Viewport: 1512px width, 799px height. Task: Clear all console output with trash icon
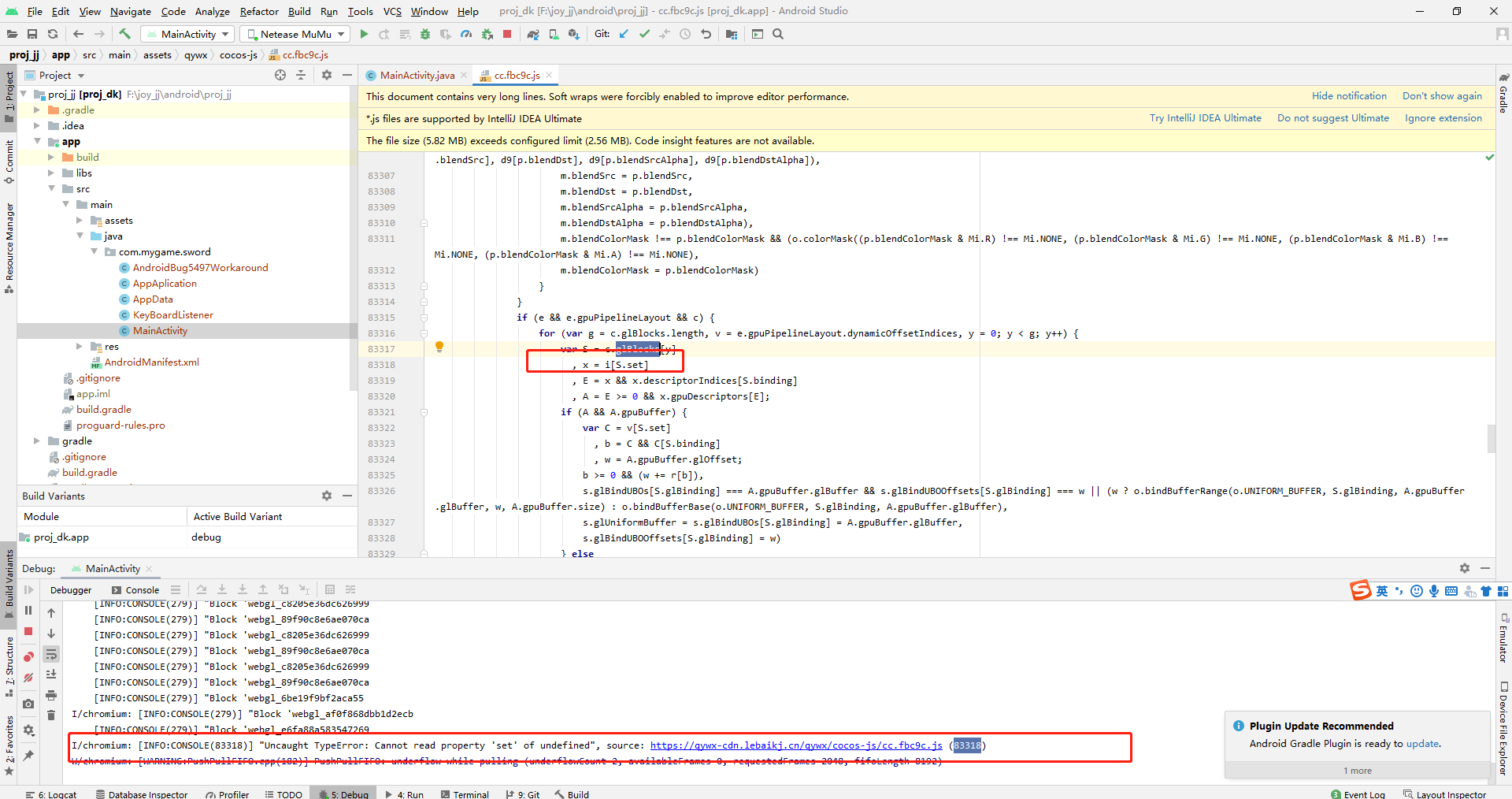coord(51,715)
